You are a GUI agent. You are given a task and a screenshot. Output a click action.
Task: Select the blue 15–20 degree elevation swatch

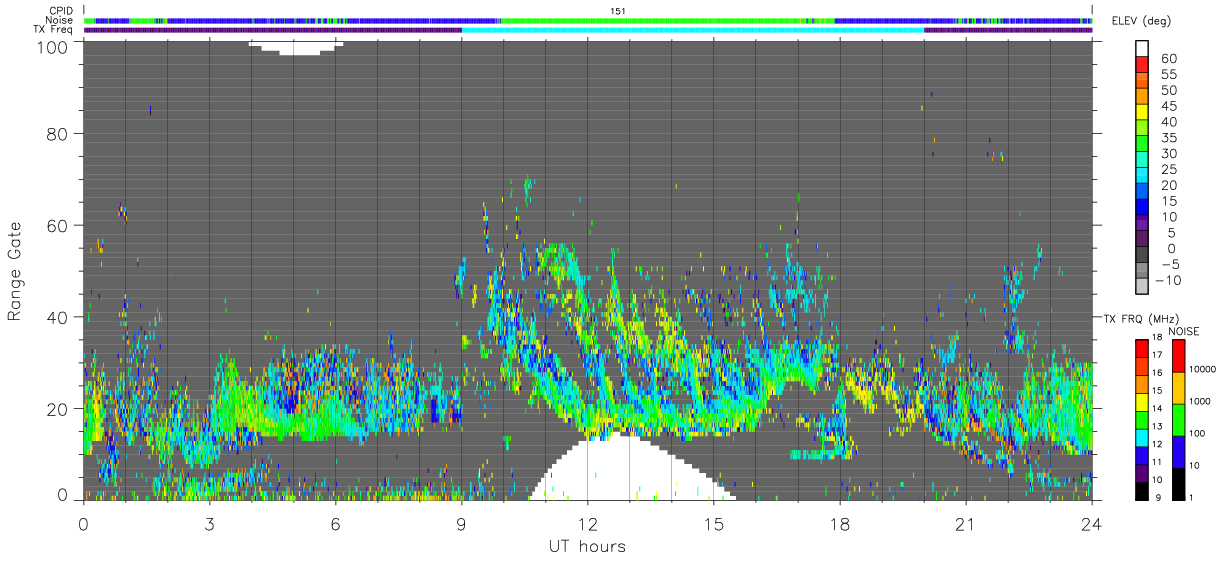click(1143, 193)
